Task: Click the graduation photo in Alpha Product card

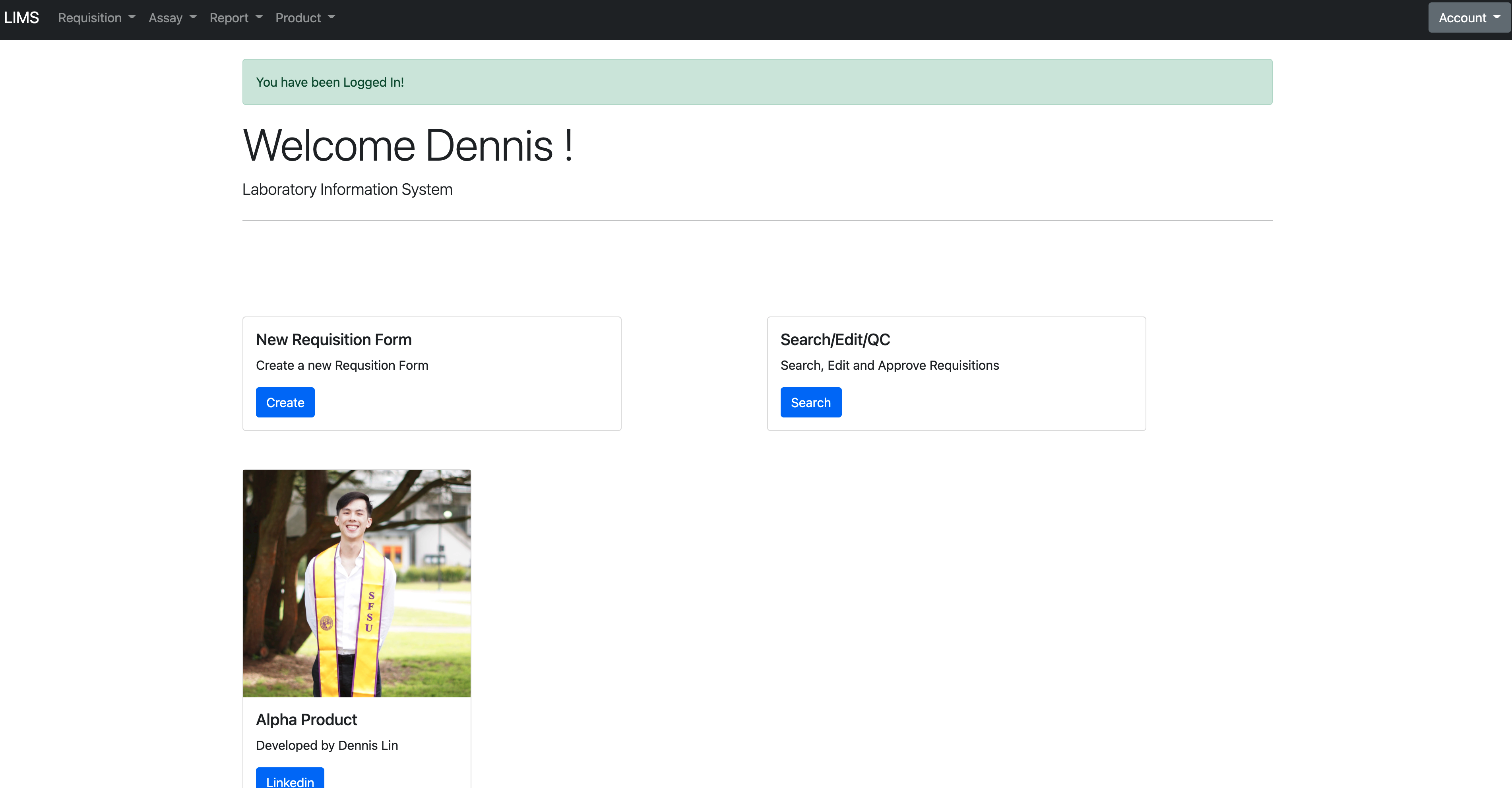Action: coord(357,583)
